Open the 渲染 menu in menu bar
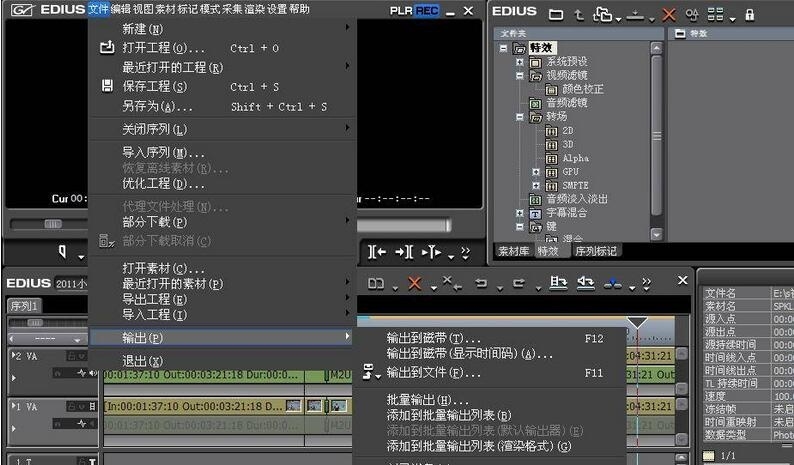This screenshot has width=794, height=465. click(x=255, y=9)
